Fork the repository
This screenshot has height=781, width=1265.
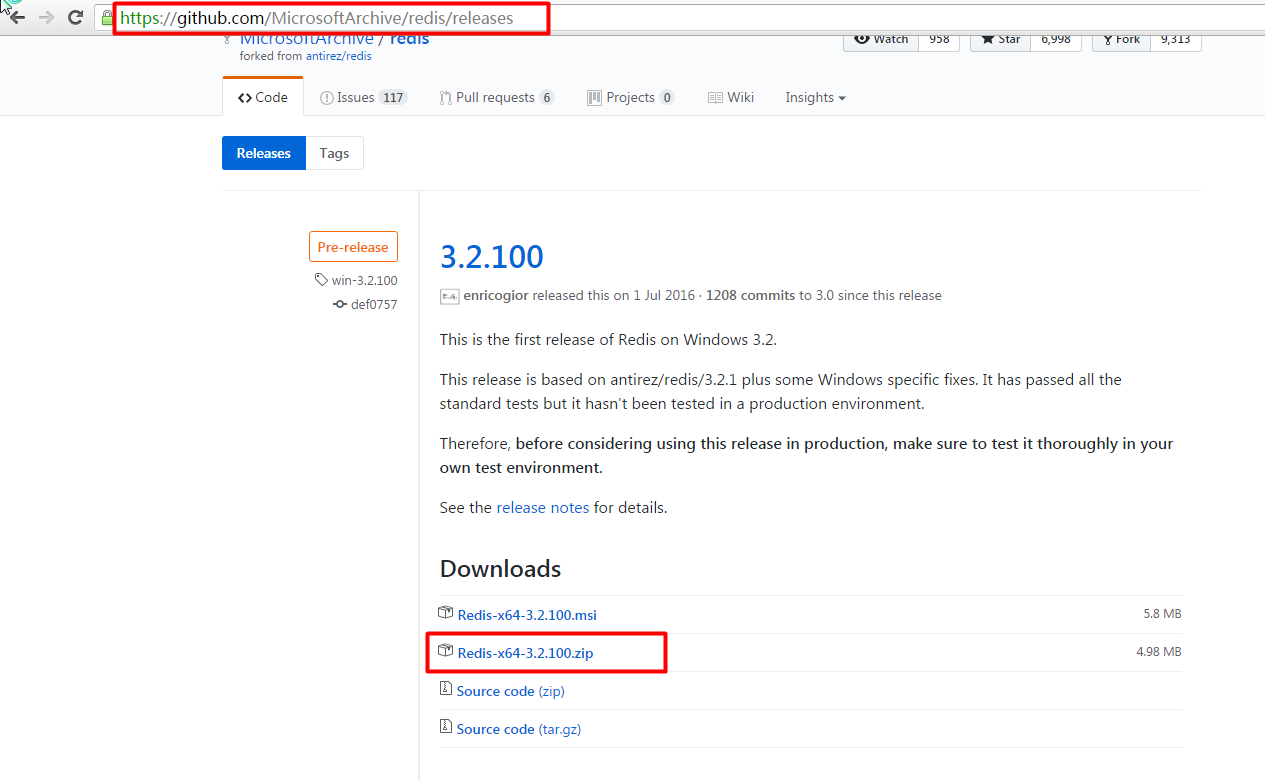(x=1120, y=39)
